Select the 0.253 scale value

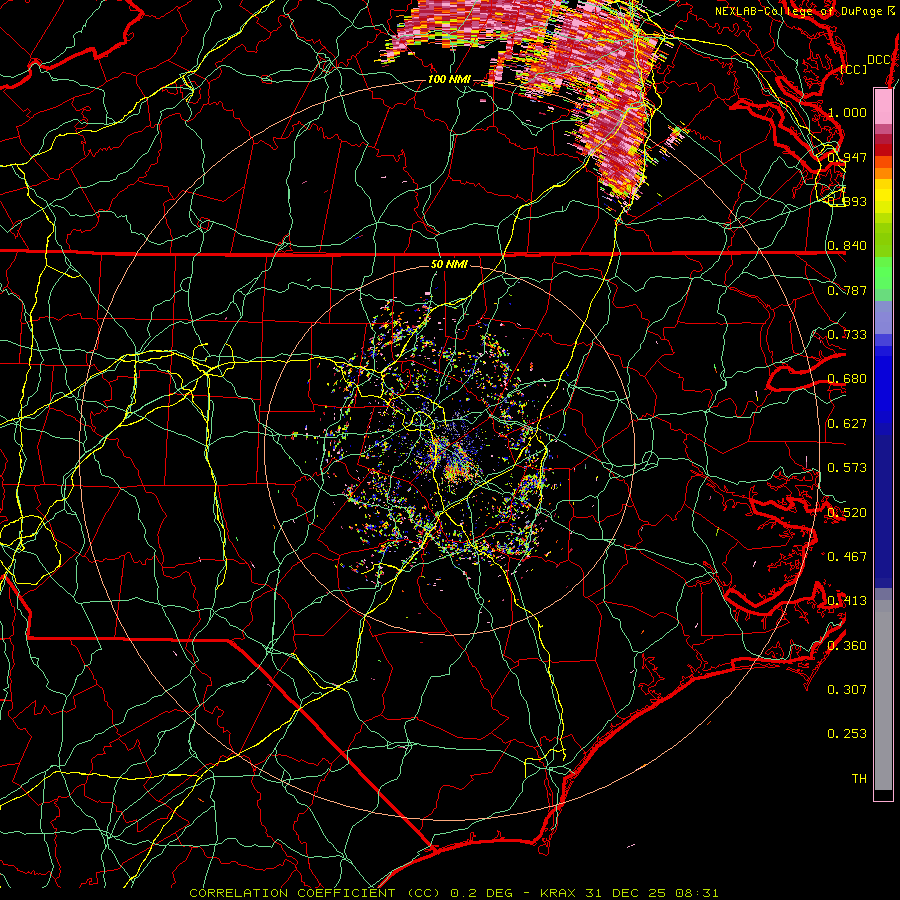pos(847,734)
